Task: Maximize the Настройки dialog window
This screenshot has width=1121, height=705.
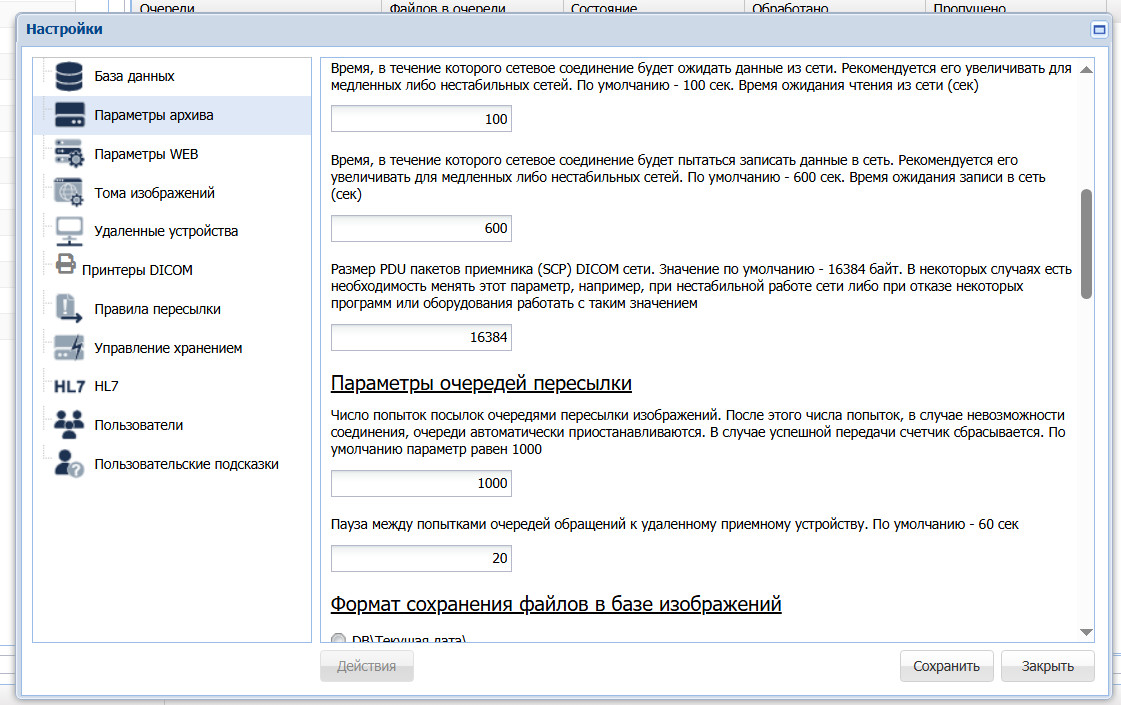Action: 1099,29
